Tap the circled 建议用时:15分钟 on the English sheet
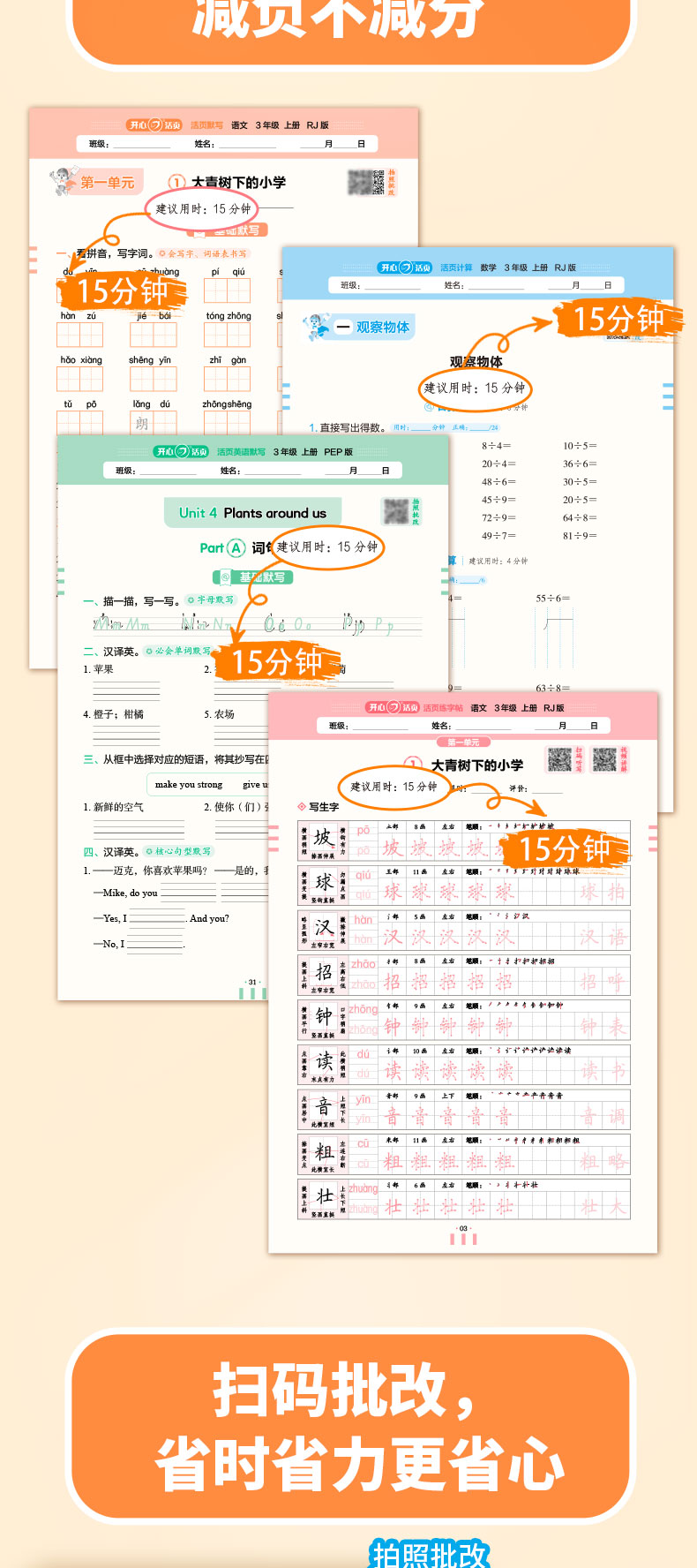 327,547
